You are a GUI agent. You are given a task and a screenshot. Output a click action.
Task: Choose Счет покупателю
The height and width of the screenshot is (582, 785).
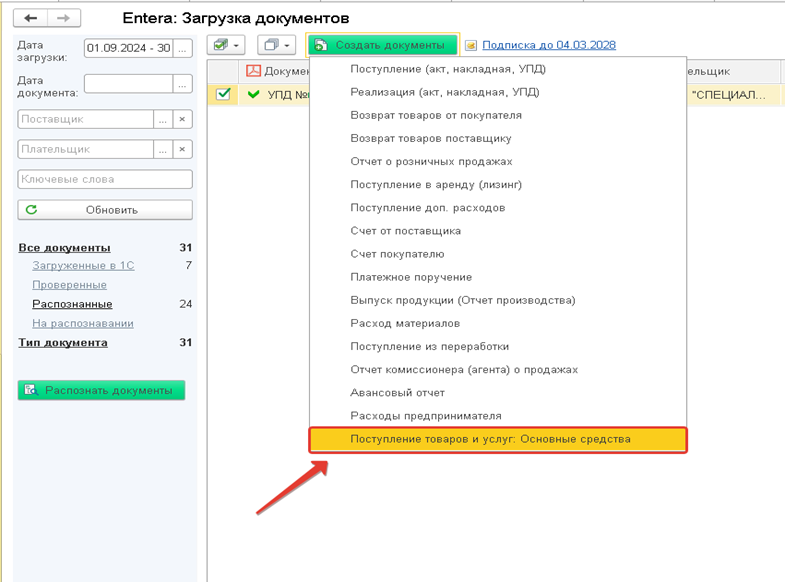[498, 254]
